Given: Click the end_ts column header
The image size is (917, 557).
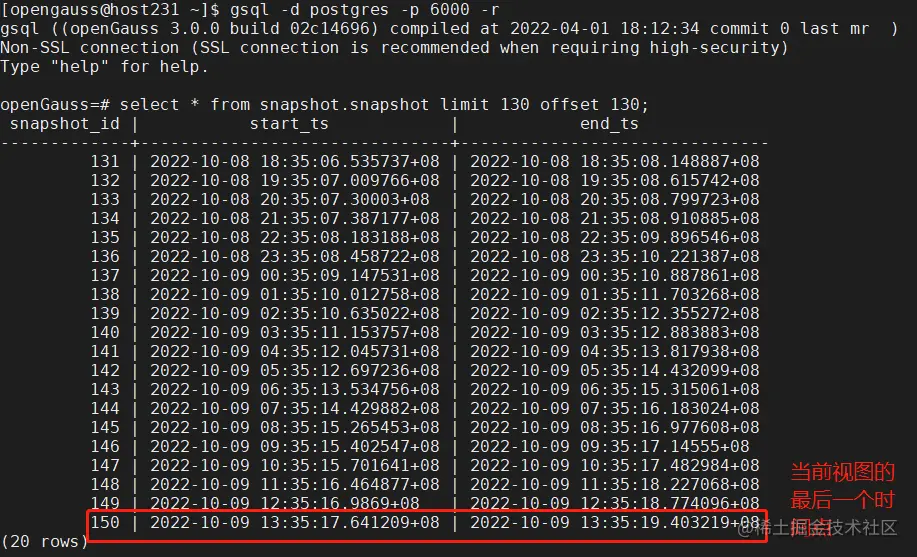Looking at the screenshot, I should pos(609,124).
